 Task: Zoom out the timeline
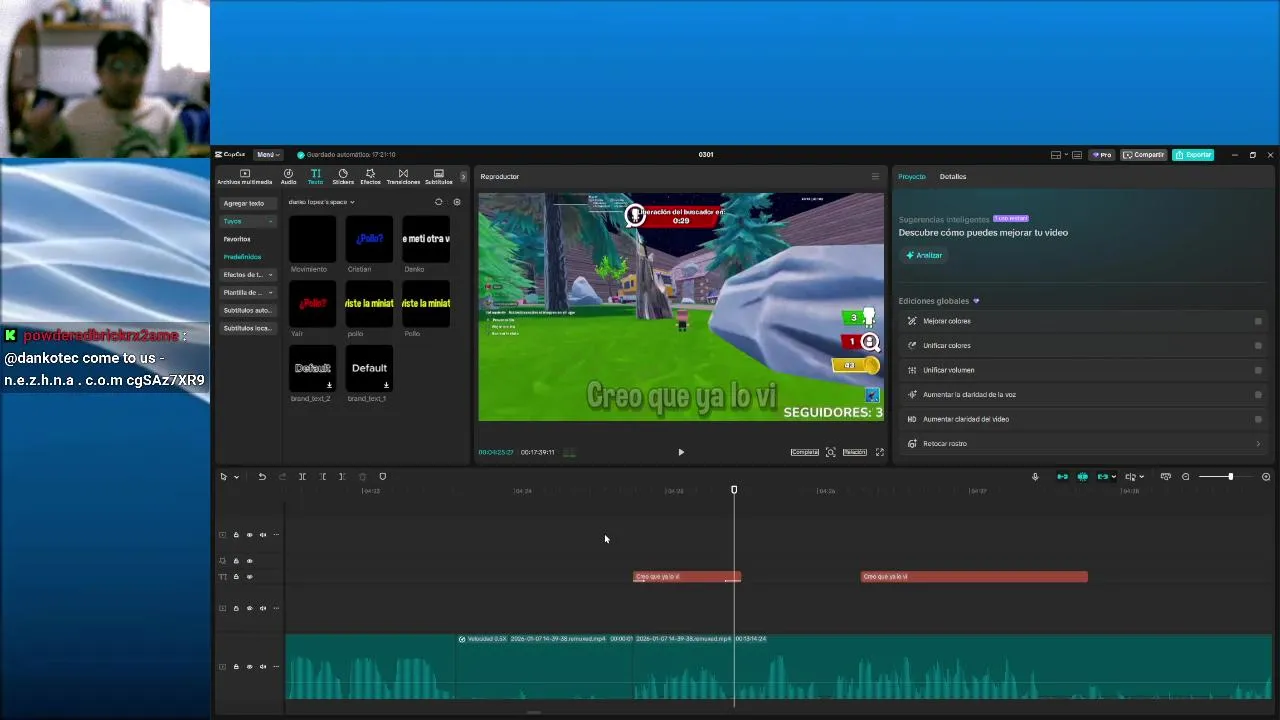click(1186, 477)
